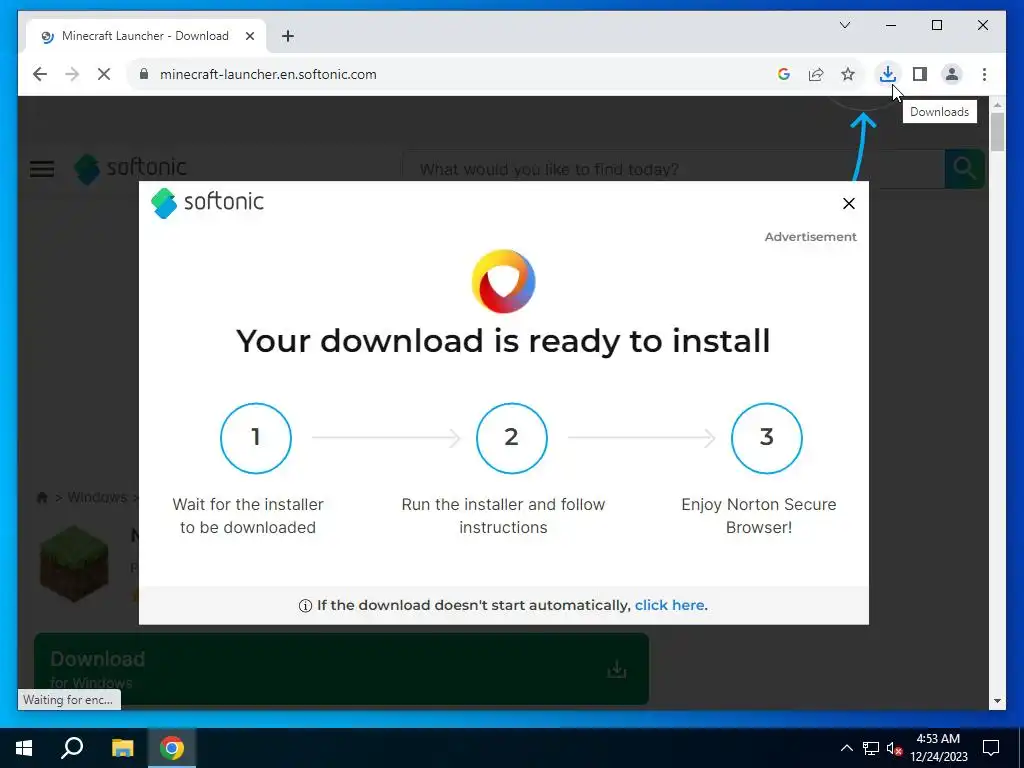
Task: Minimize the Chrome window
Action: pos(891,25)
